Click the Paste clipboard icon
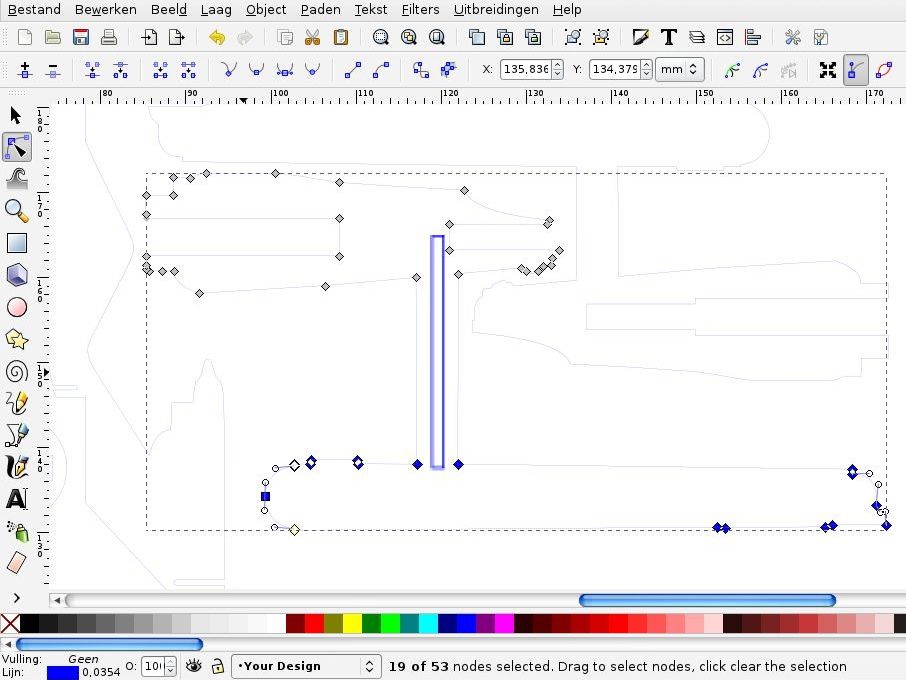The height and width of the screenshot is (680, 906). 341,38
